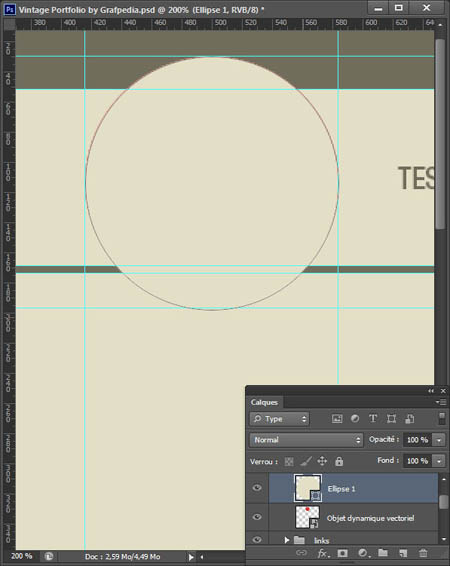Filter layers by smart objects
Image resolution: width=450 pixels, height=566 pixels.
coord(410,419)
